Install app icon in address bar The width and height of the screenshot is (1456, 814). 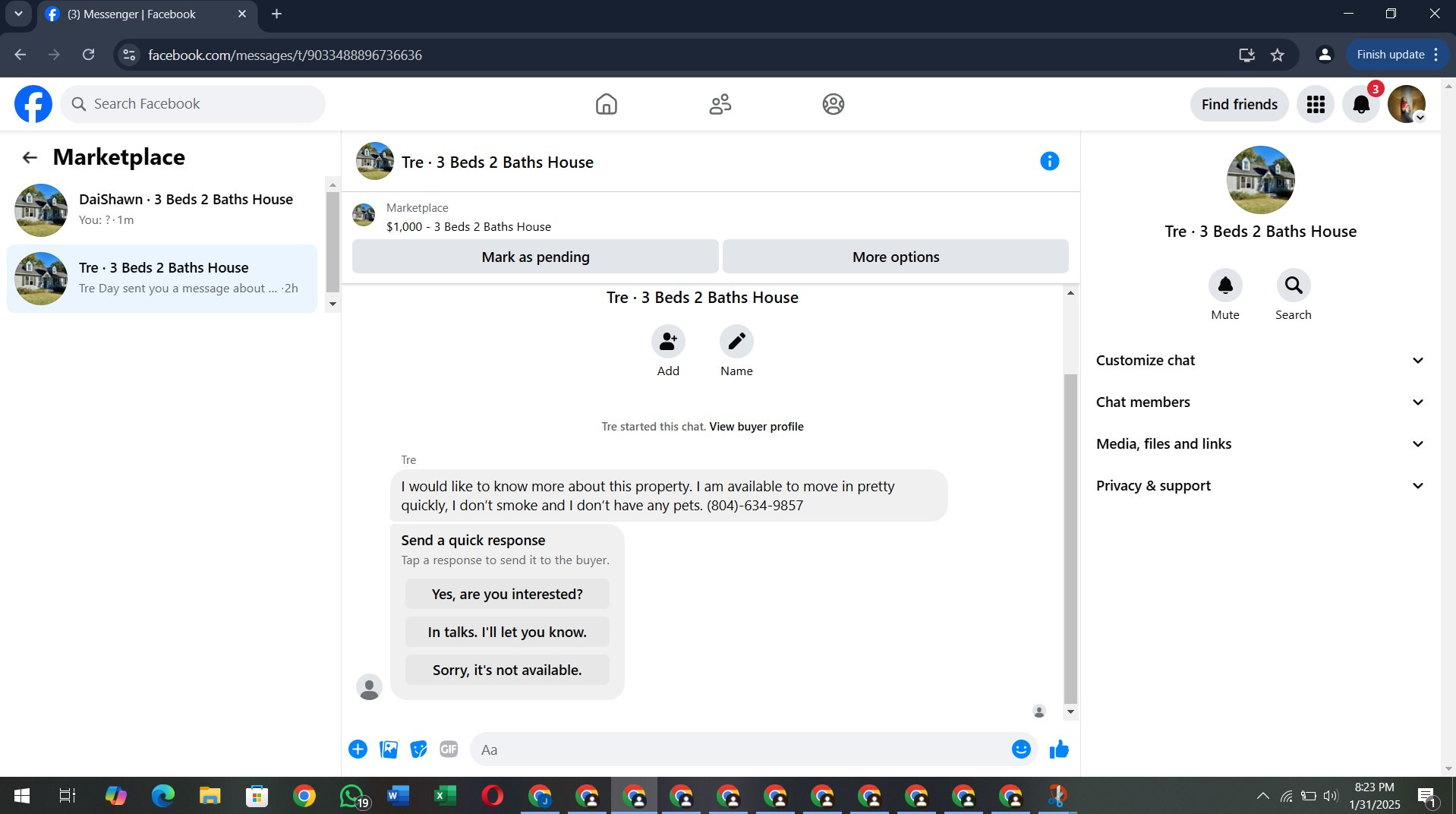[x=1246, y=55]
